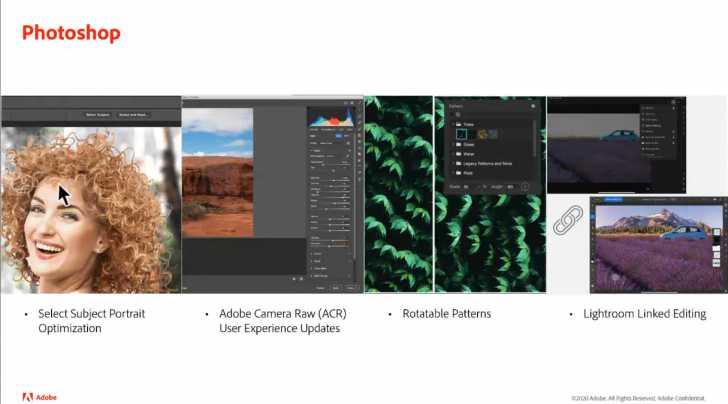Click Cancel in the Camera Raw dialog
This screenshot has height=404, width=728.
[x=320, y=288]
